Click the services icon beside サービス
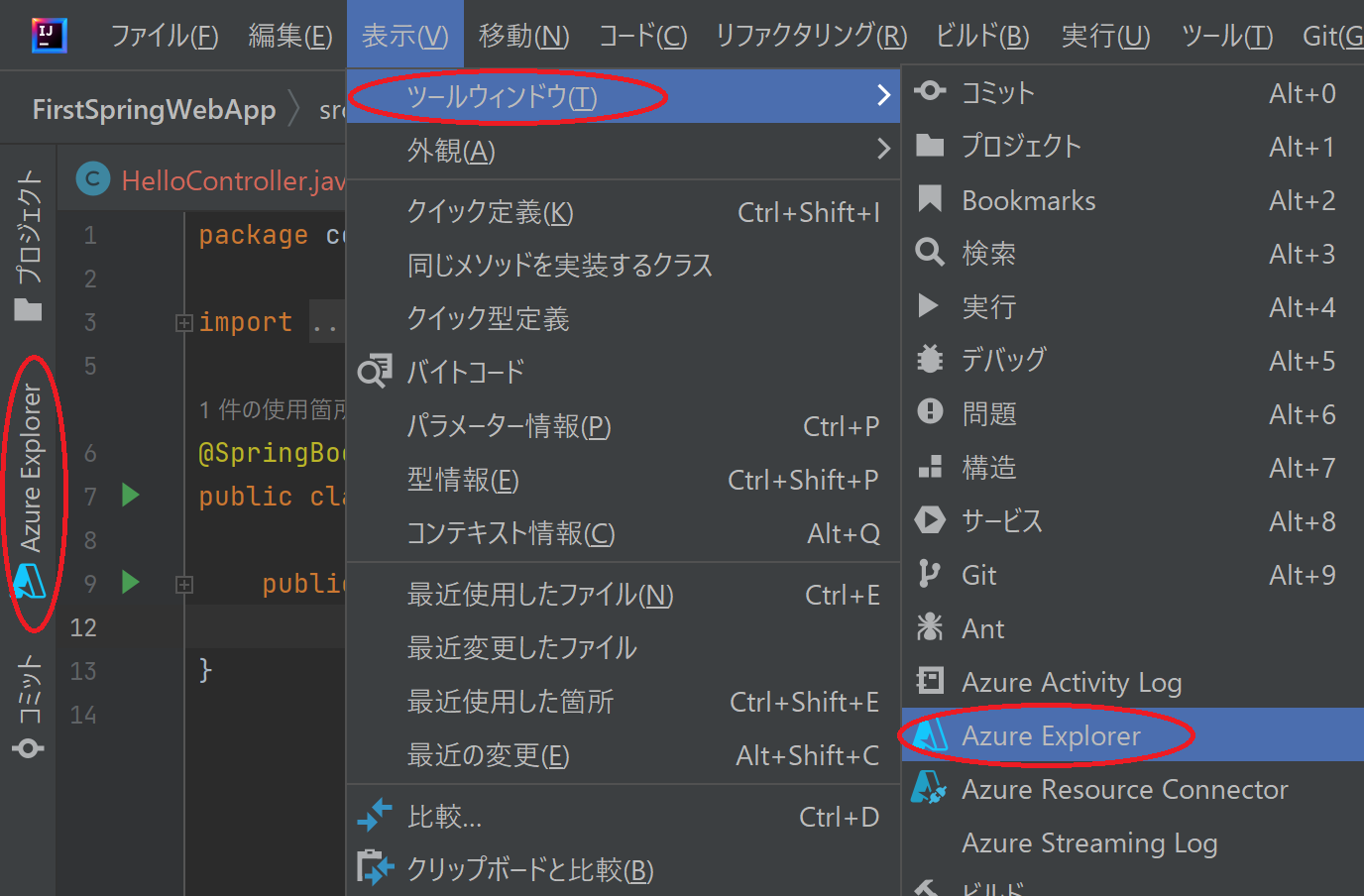 click(930, 519)
